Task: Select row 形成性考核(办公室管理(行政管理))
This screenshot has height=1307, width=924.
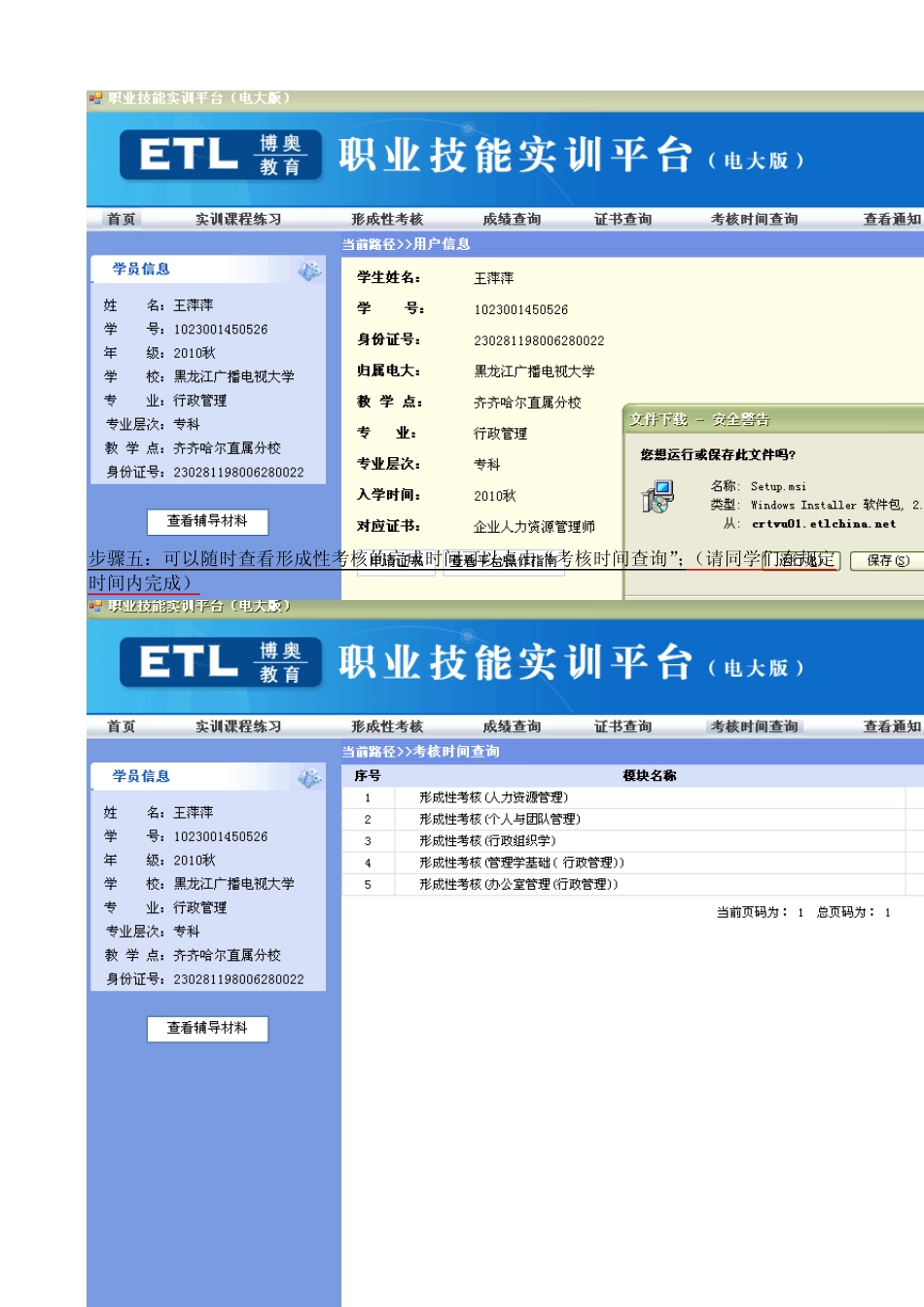Action: coord(623,884)
